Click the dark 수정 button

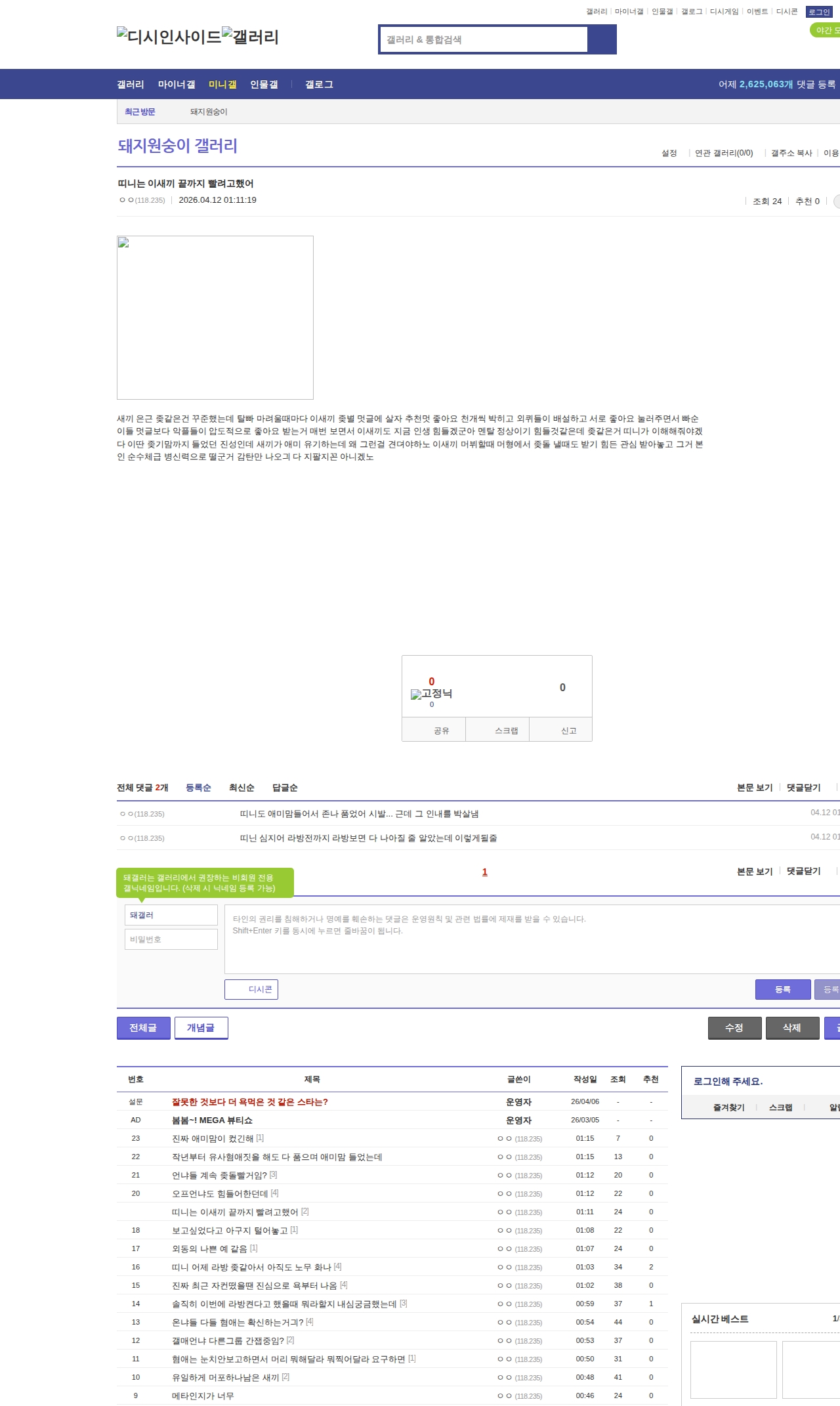coord(735,1028)
